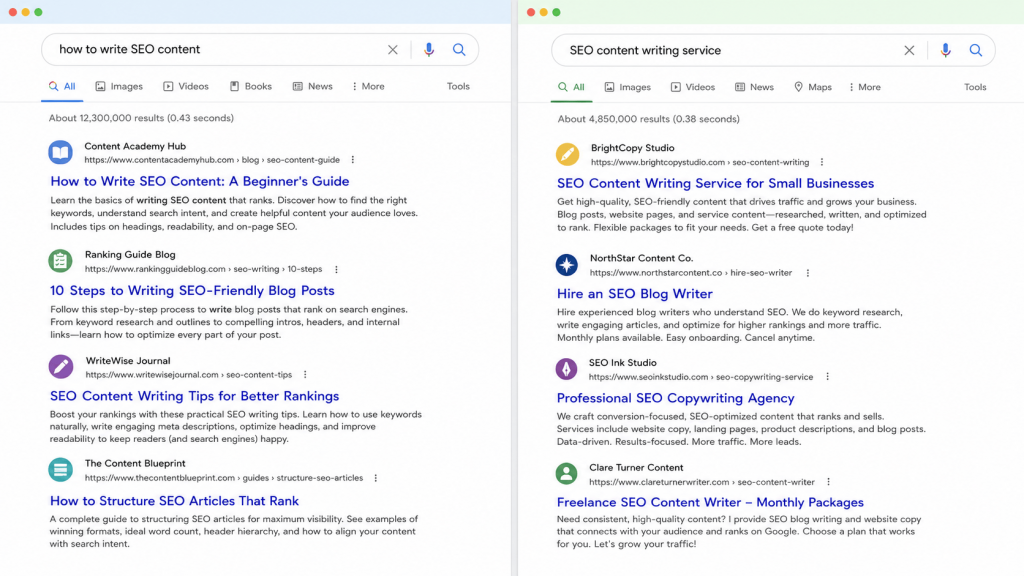Open Tools in right search window
The width and height of the screenshot is (1024, 576).
click(x=975, y=87)
